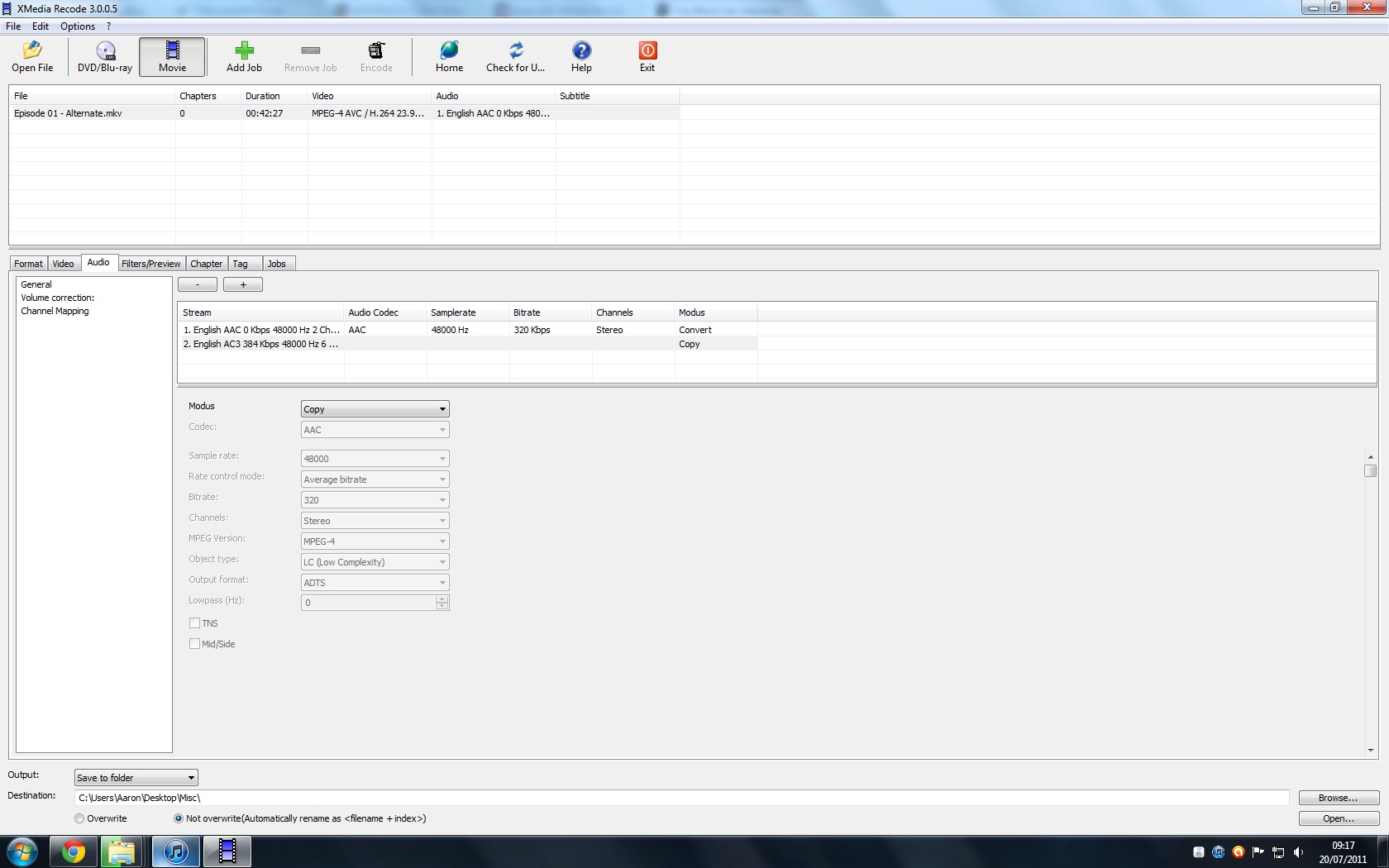Click the XMedia Recode taskbar icon
The width and height of the screenshot is (1389, 868).
227,851
